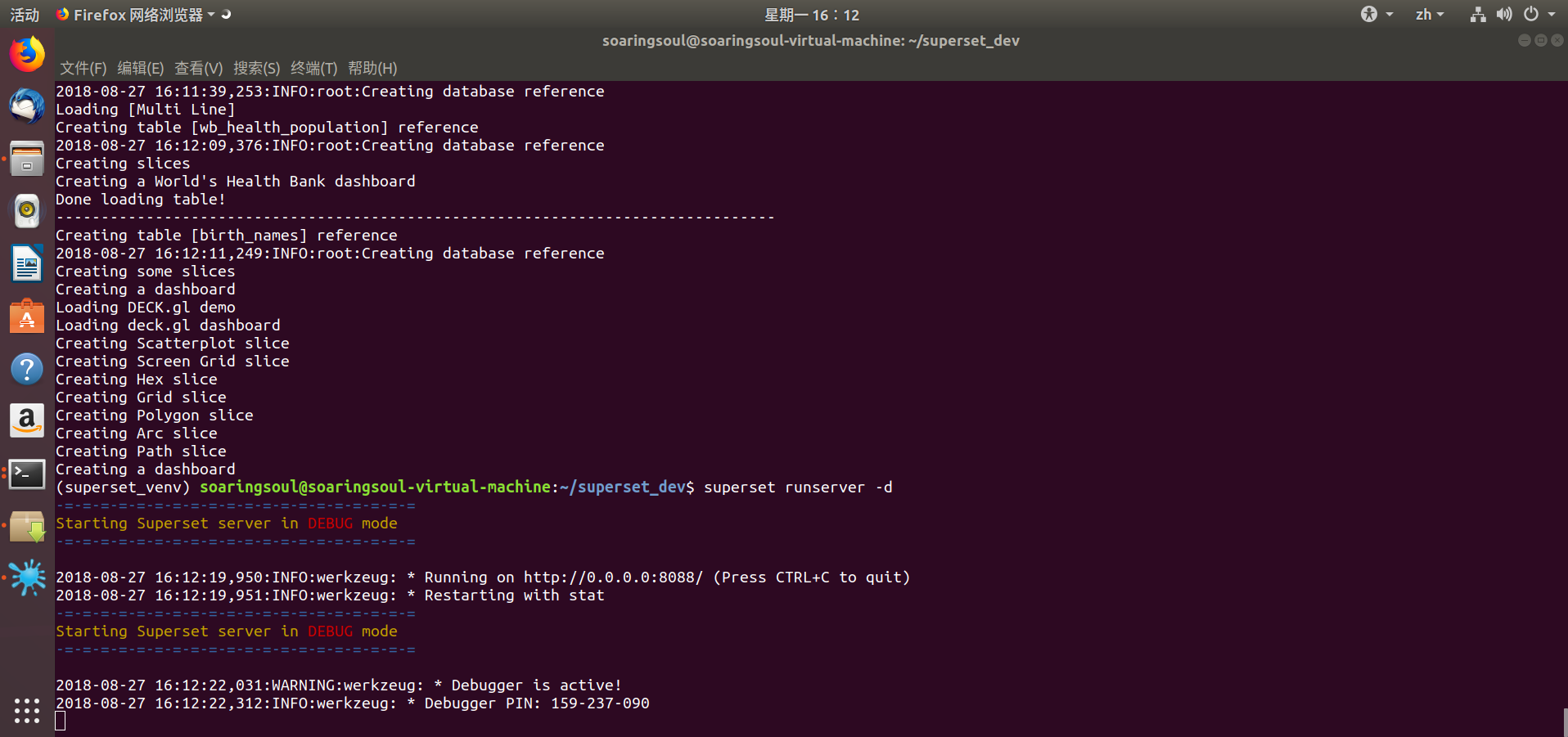Image resolution: width=1568 pixels, height=737 pixels.
Task: Click the terminal cursor block at bottom
Action: coord(60,721)
